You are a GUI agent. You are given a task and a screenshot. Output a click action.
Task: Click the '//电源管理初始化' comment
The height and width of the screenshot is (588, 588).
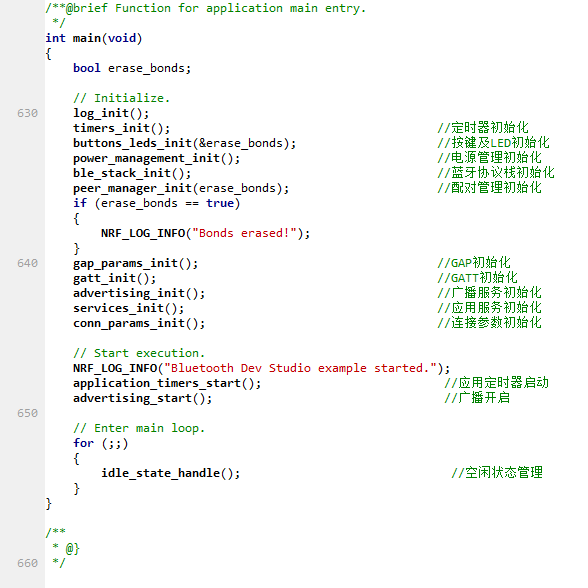coord(489,158)
